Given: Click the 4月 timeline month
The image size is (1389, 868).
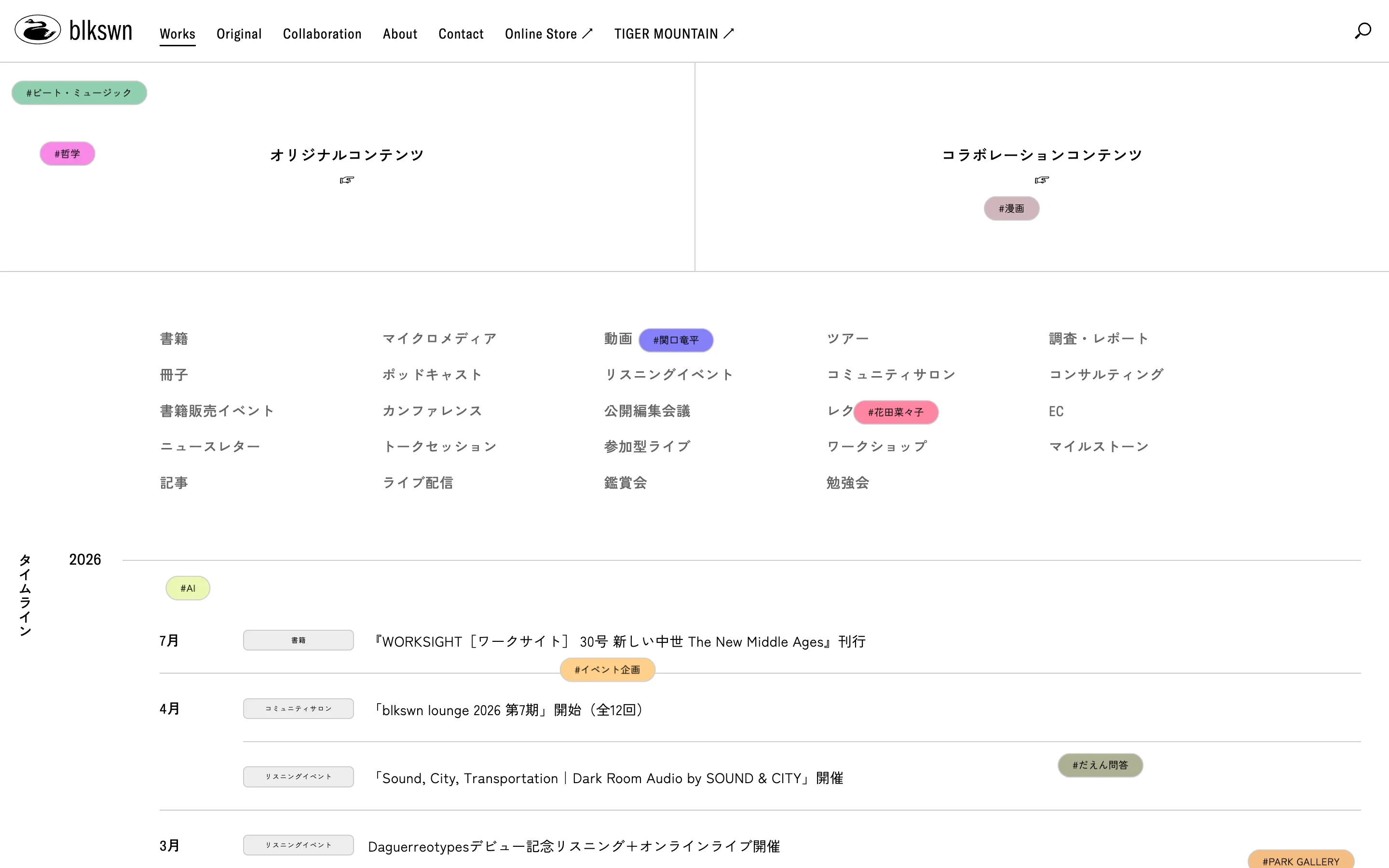Looking at the screenshot, I should [170, 709].
